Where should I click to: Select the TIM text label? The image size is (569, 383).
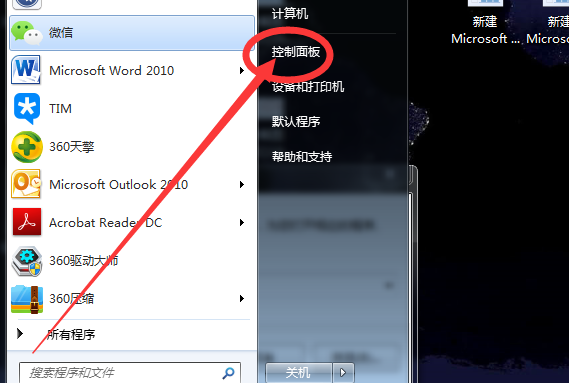click(x=60, y=109)
